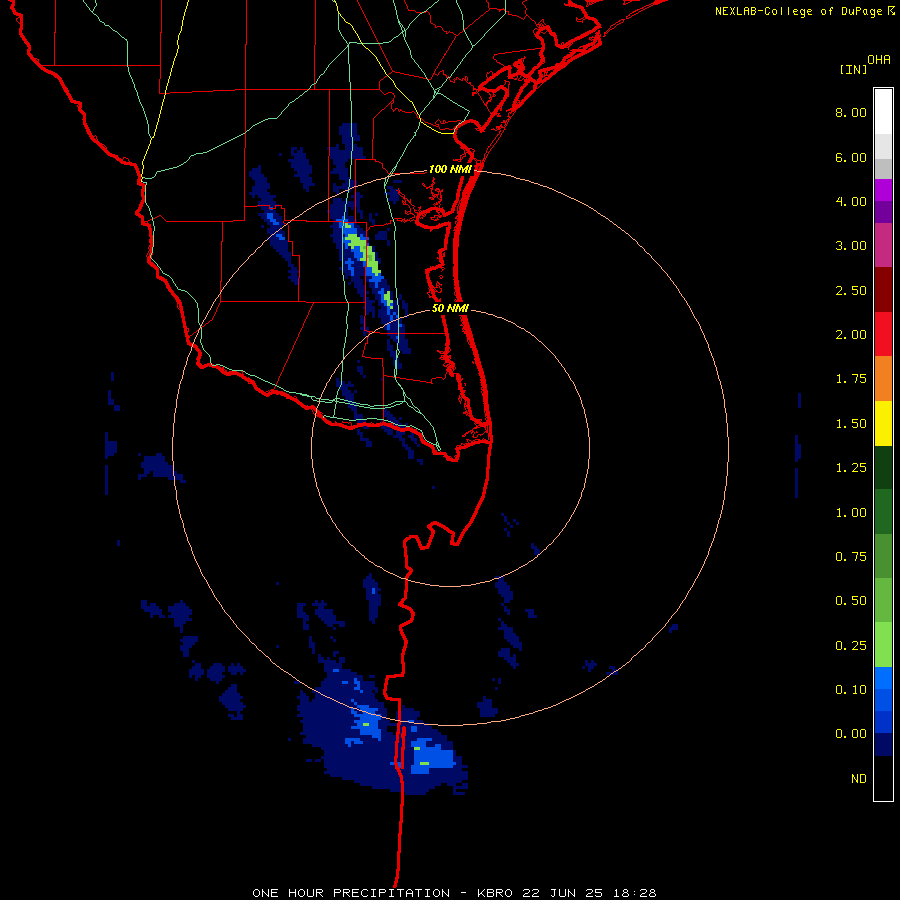This screenshot has width=900, height=900.
Task: Select the 4.00 legend value
Action: tap(851, 201)
